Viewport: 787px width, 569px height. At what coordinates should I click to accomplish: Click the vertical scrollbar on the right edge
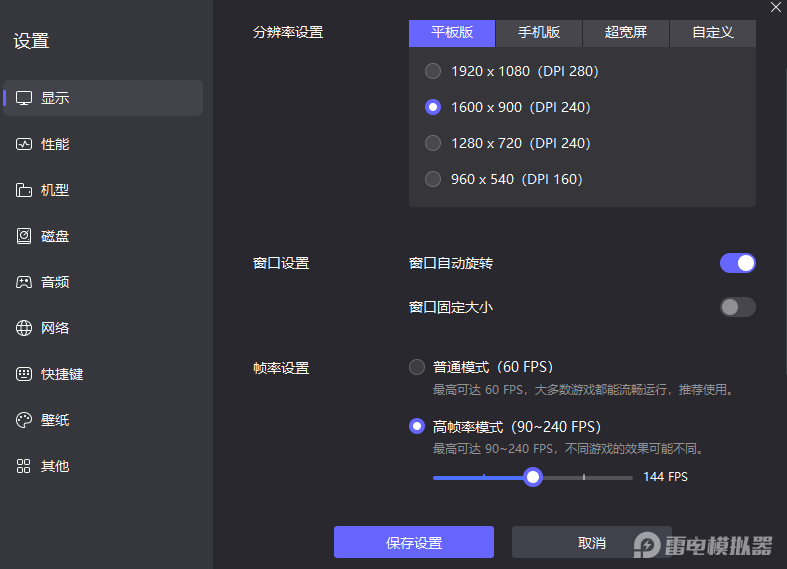785,221
